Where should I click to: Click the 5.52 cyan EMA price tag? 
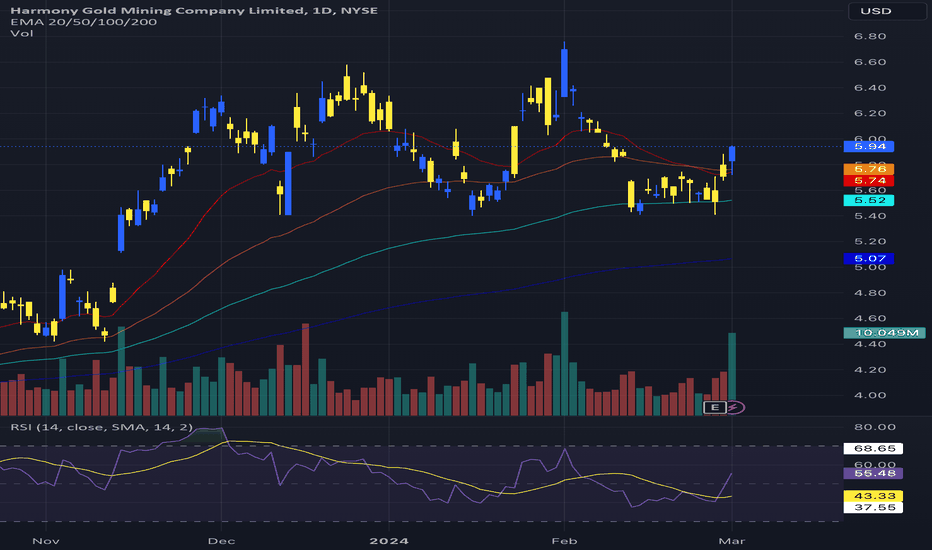[869, 200]
